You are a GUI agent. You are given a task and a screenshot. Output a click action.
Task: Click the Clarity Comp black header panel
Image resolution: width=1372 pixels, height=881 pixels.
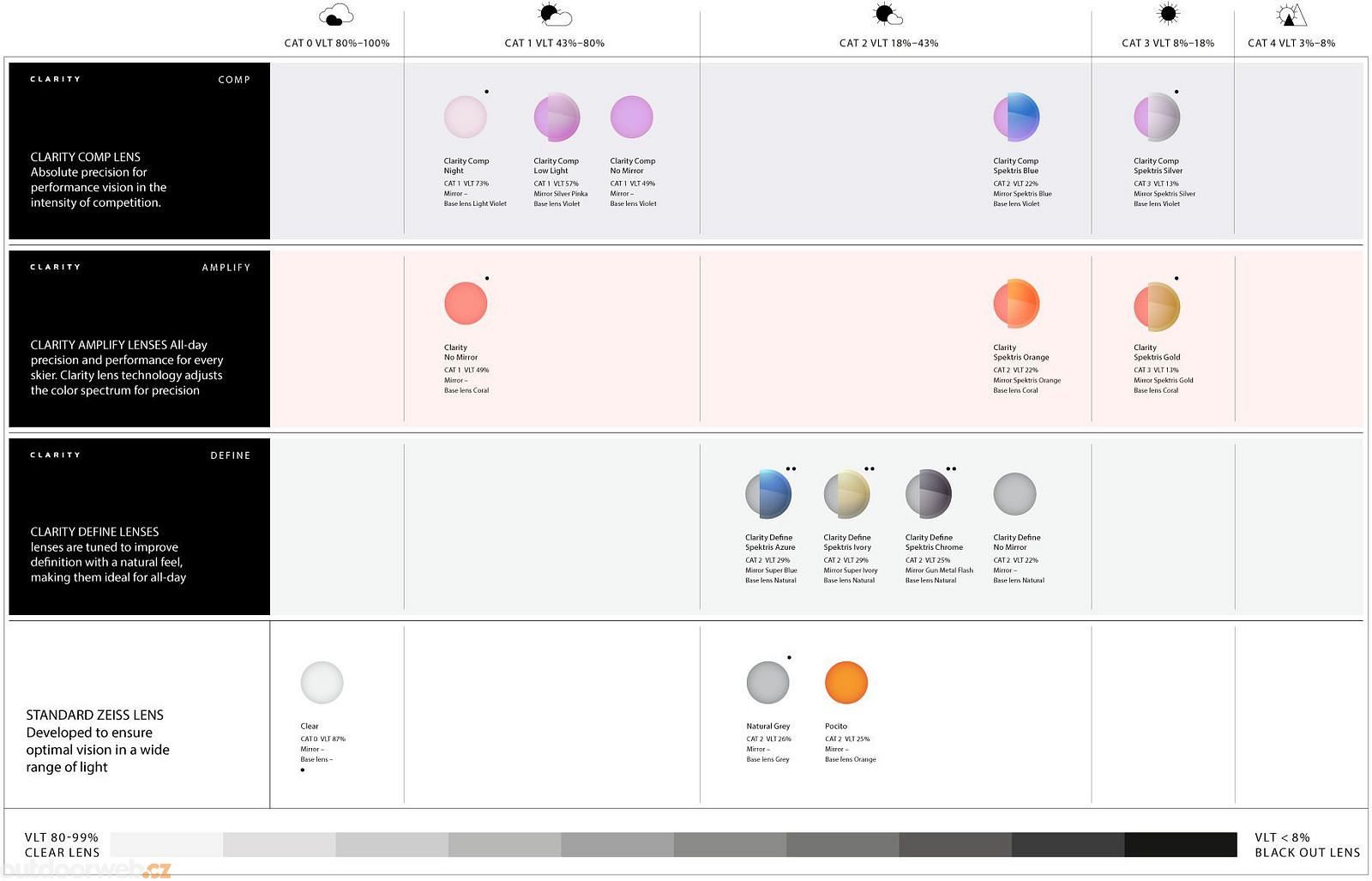pos(139,151)
